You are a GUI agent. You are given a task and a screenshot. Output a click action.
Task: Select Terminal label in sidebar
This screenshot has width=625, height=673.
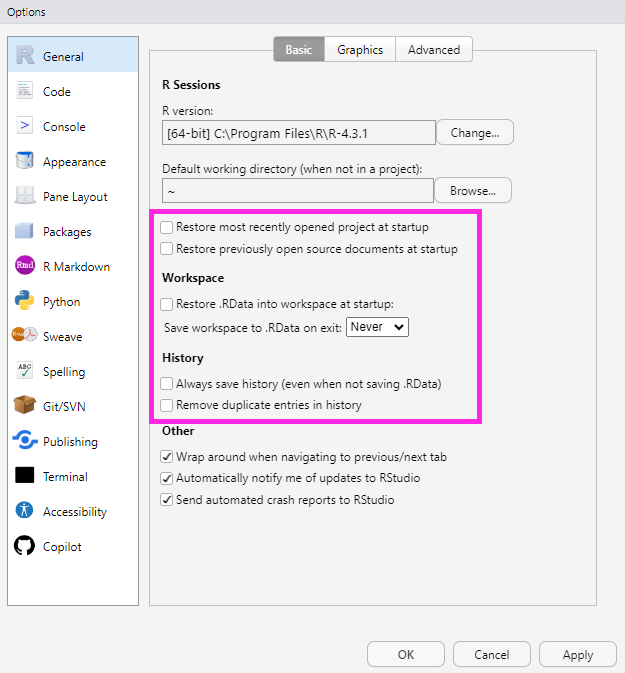(65, 476)
